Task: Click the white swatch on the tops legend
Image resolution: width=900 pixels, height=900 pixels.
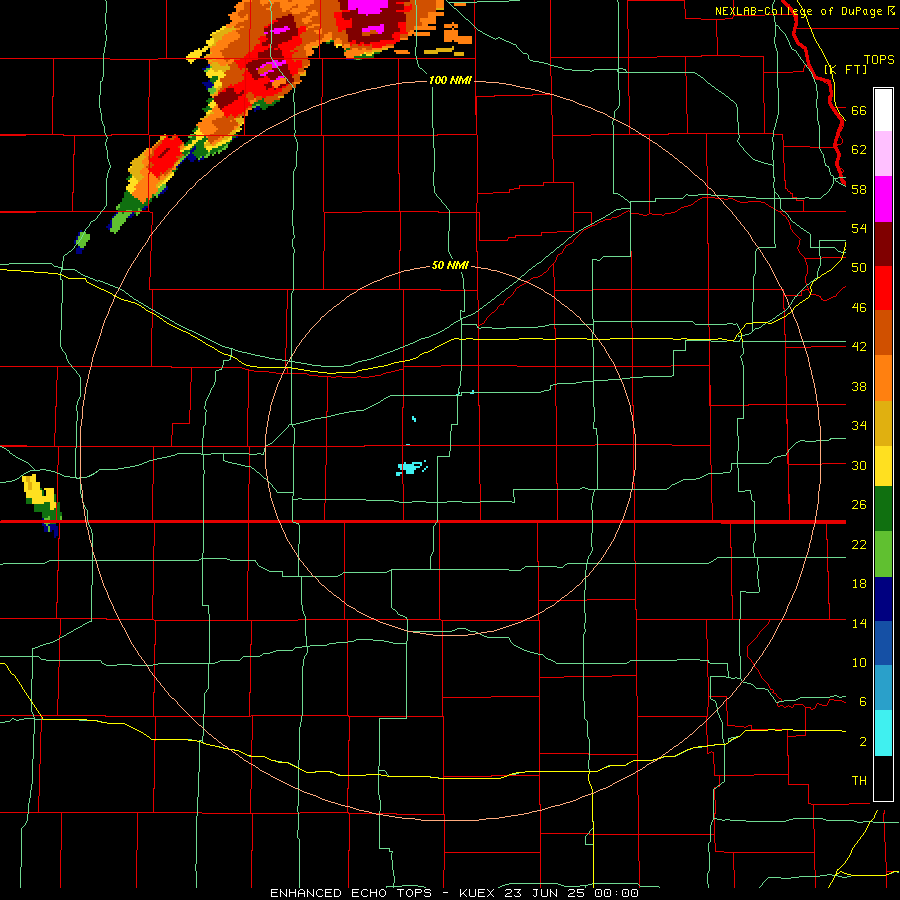Action: point(883,110)
